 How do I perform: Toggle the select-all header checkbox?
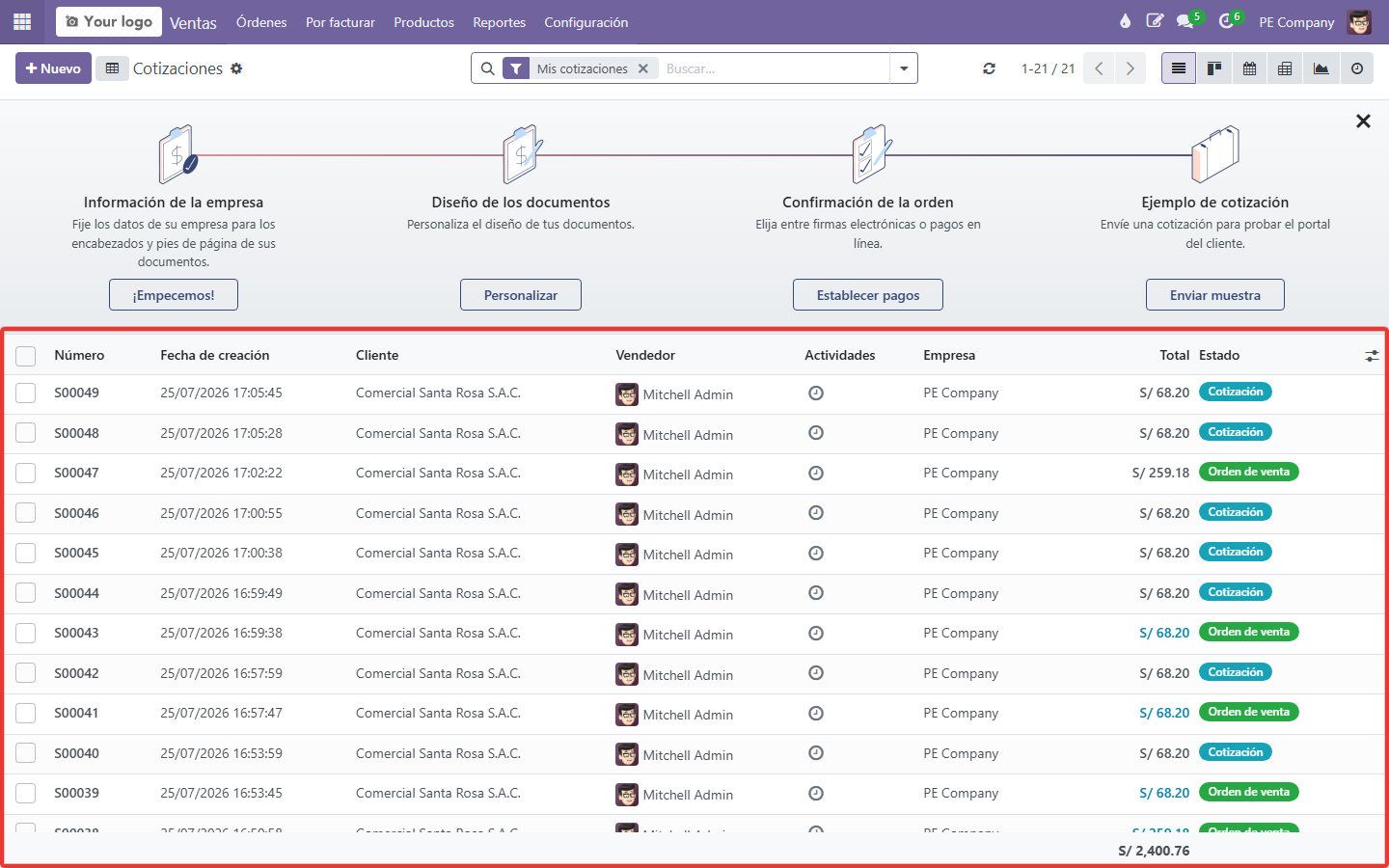click(x=26, y=356)
